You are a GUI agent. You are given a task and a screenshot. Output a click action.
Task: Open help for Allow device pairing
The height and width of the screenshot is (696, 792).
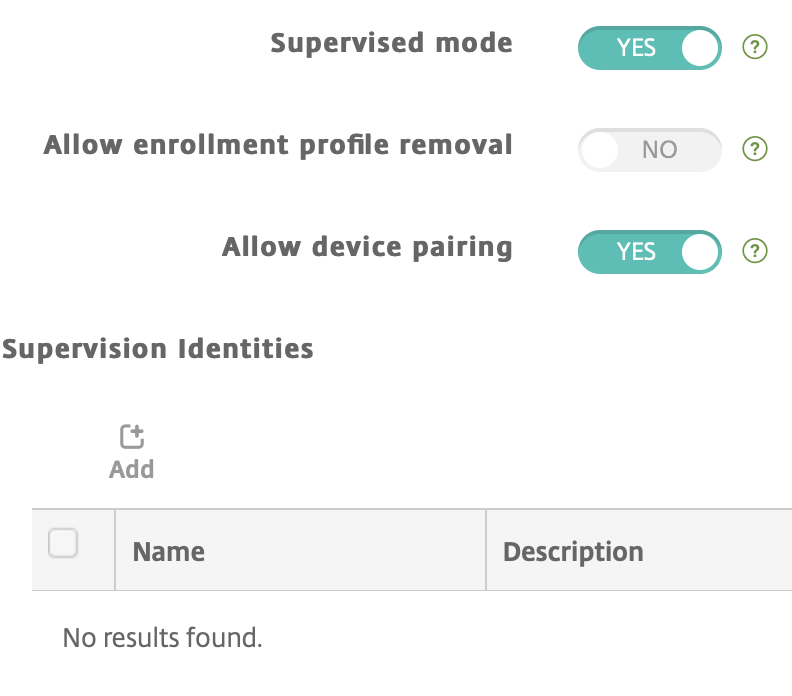click(755, 251)
